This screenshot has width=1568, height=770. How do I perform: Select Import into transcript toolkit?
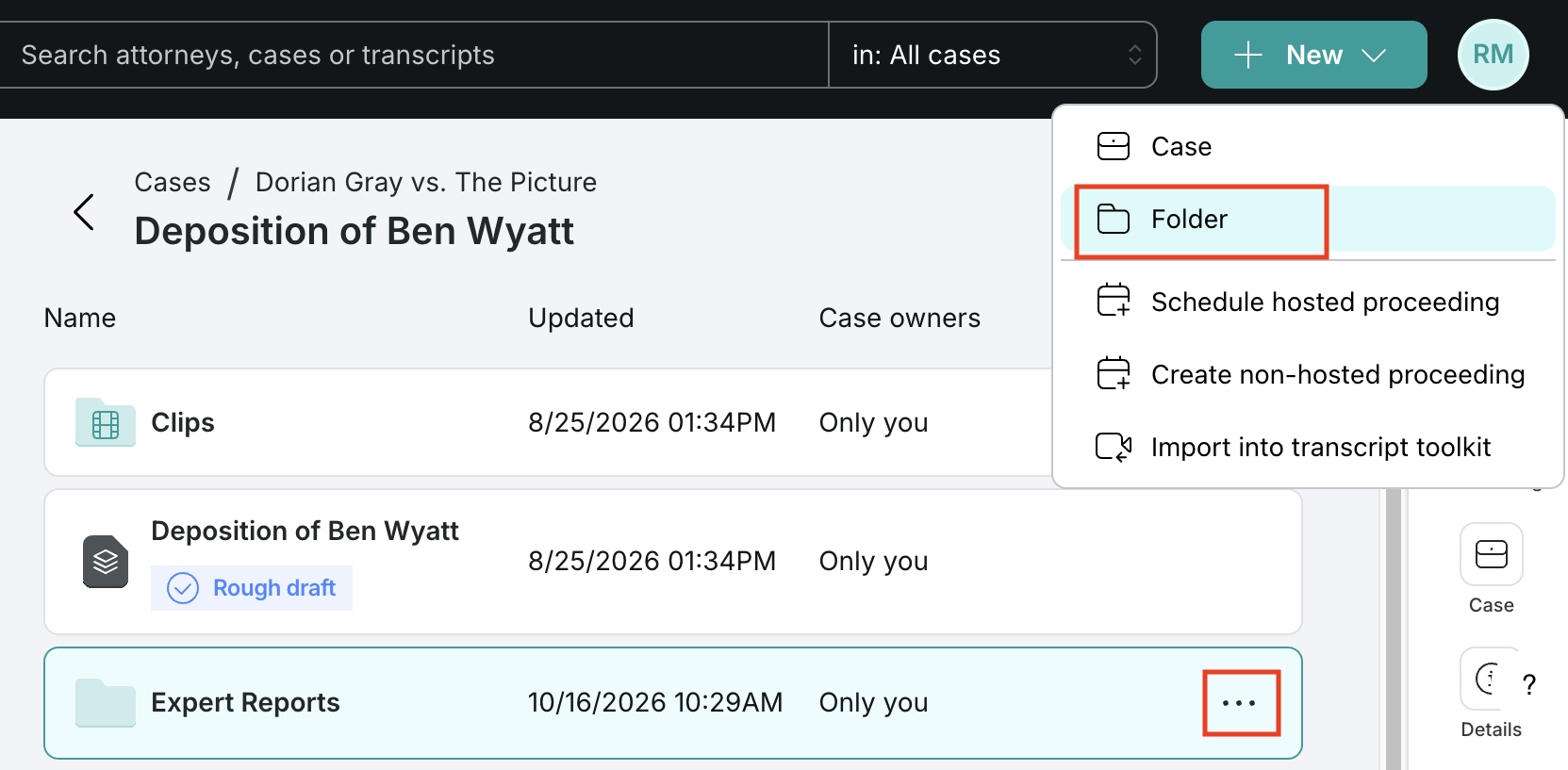1308,447
